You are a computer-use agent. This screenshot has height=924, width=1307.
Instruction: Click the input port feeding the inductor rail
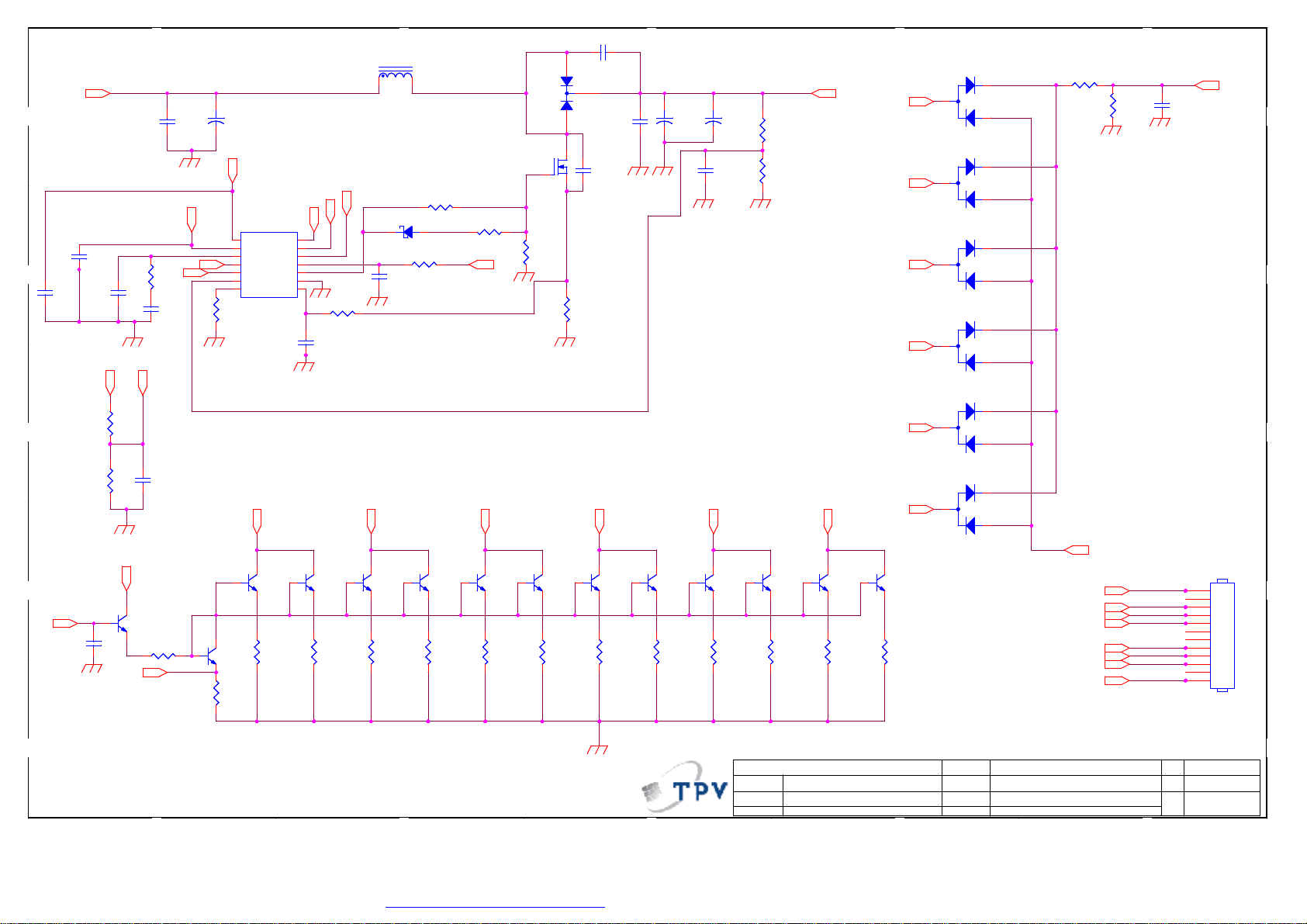tap(98, 93)
